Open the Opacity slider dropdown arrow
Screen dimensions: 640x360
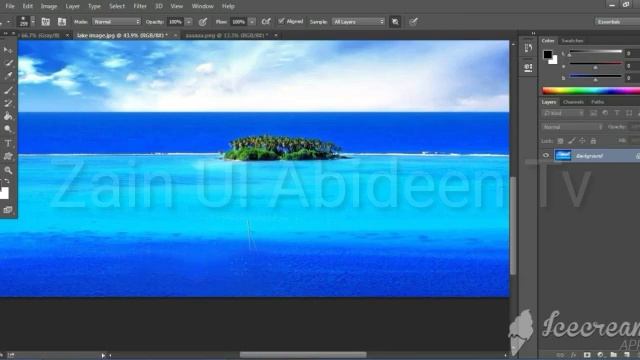click(x=189, y=22)
